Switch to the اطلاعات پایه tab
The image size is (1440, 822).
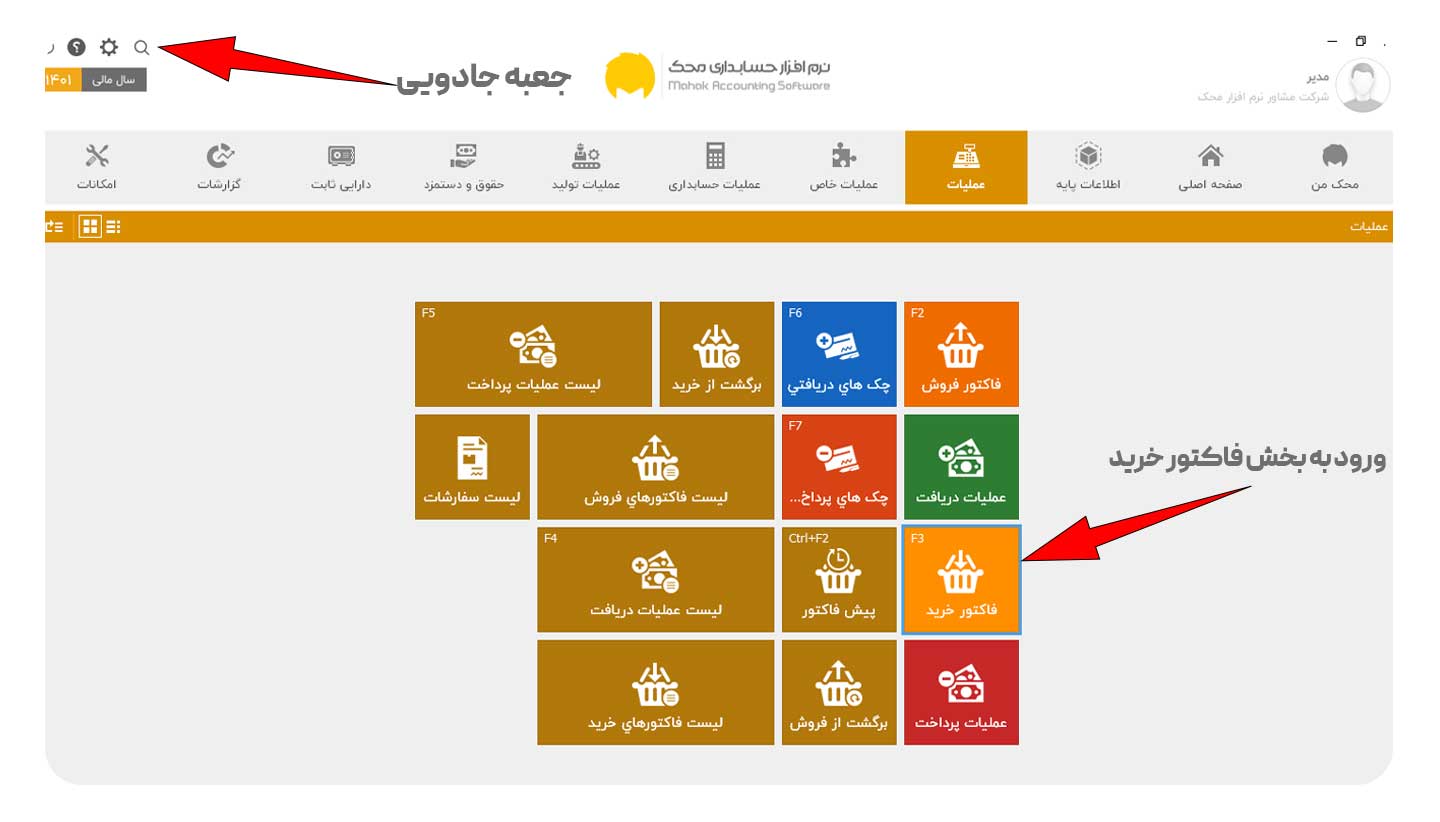pyautogui.click(x=1088, y=167)
